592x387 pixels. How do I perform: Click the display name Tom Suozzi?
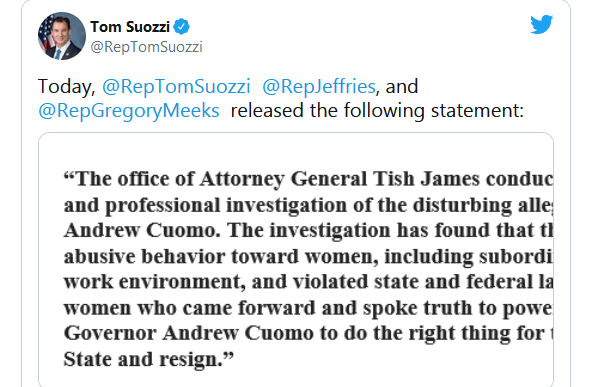point(130,27)
